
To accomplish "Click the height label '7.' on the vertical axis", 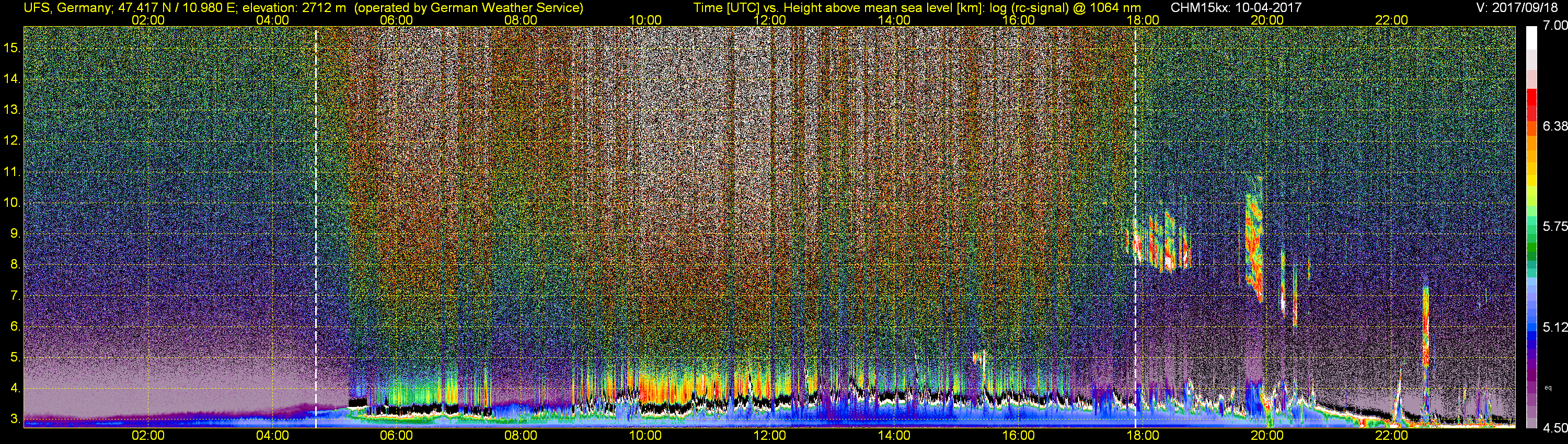I will [x=15, y=296].
